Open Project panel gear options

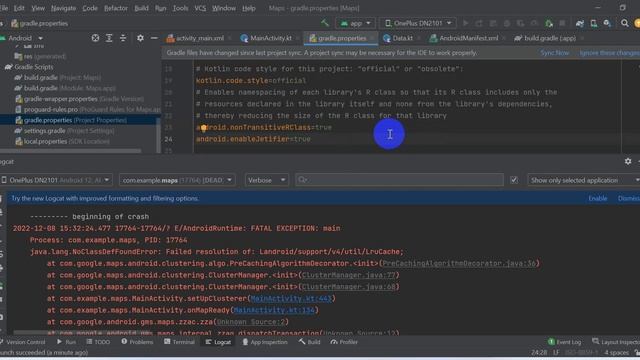(140, 38)
